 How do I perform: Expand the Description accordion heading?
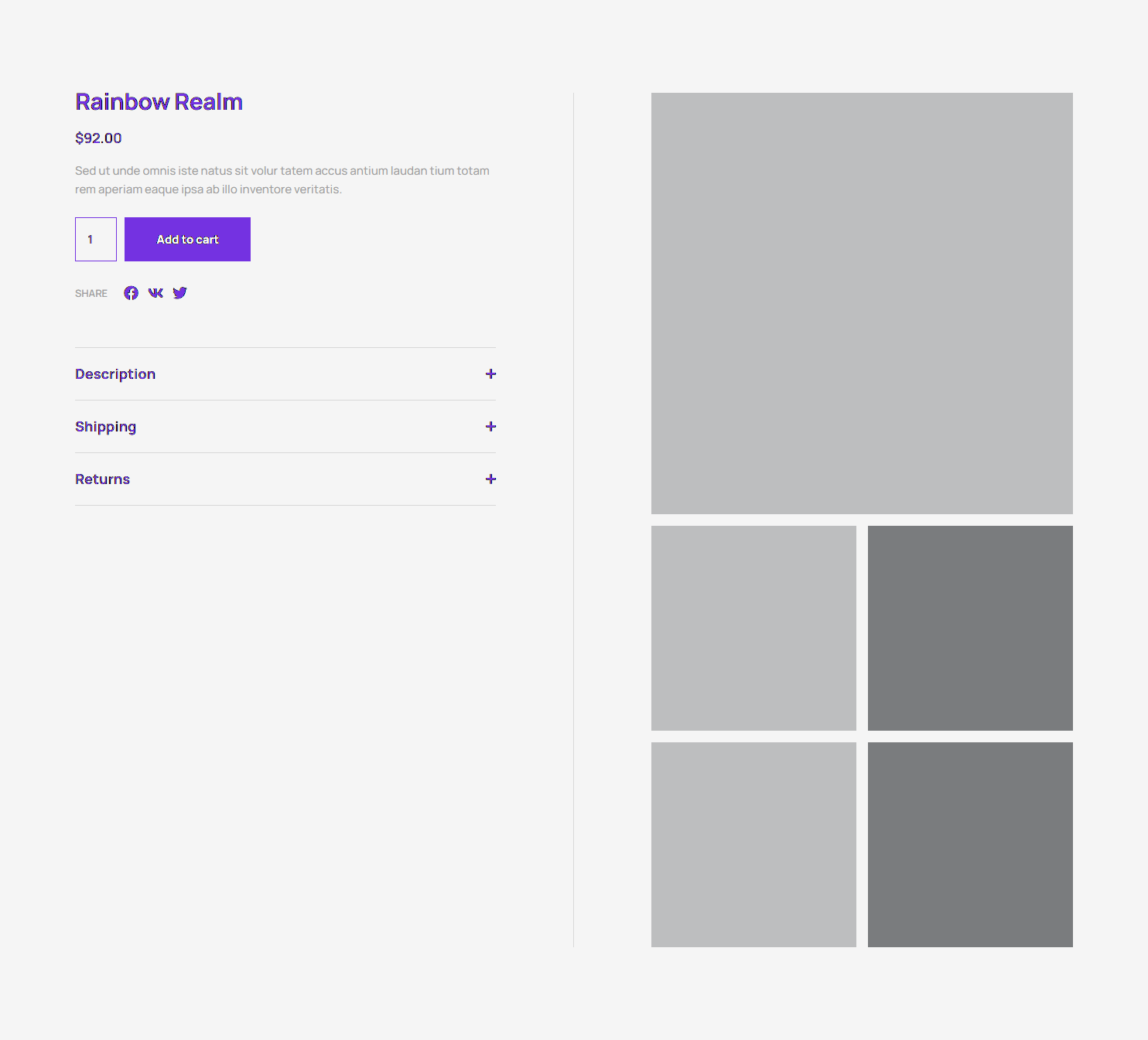(x=115, y=374)
